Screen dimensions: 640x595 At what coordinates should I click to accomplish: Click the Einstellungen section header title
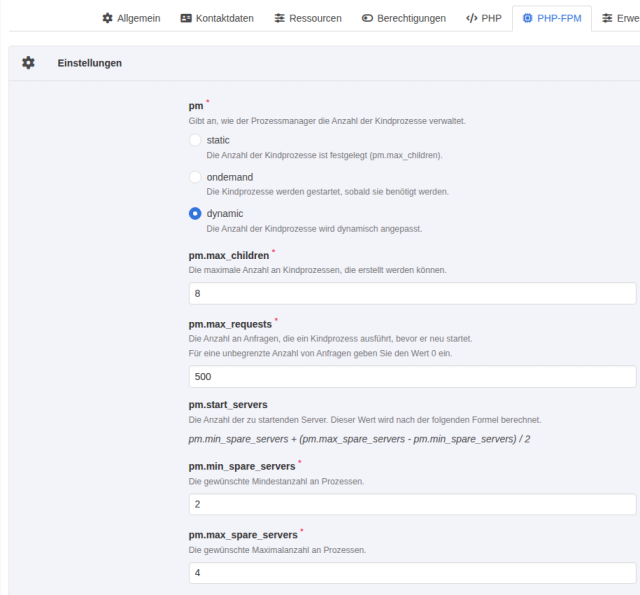pos(90,63)
